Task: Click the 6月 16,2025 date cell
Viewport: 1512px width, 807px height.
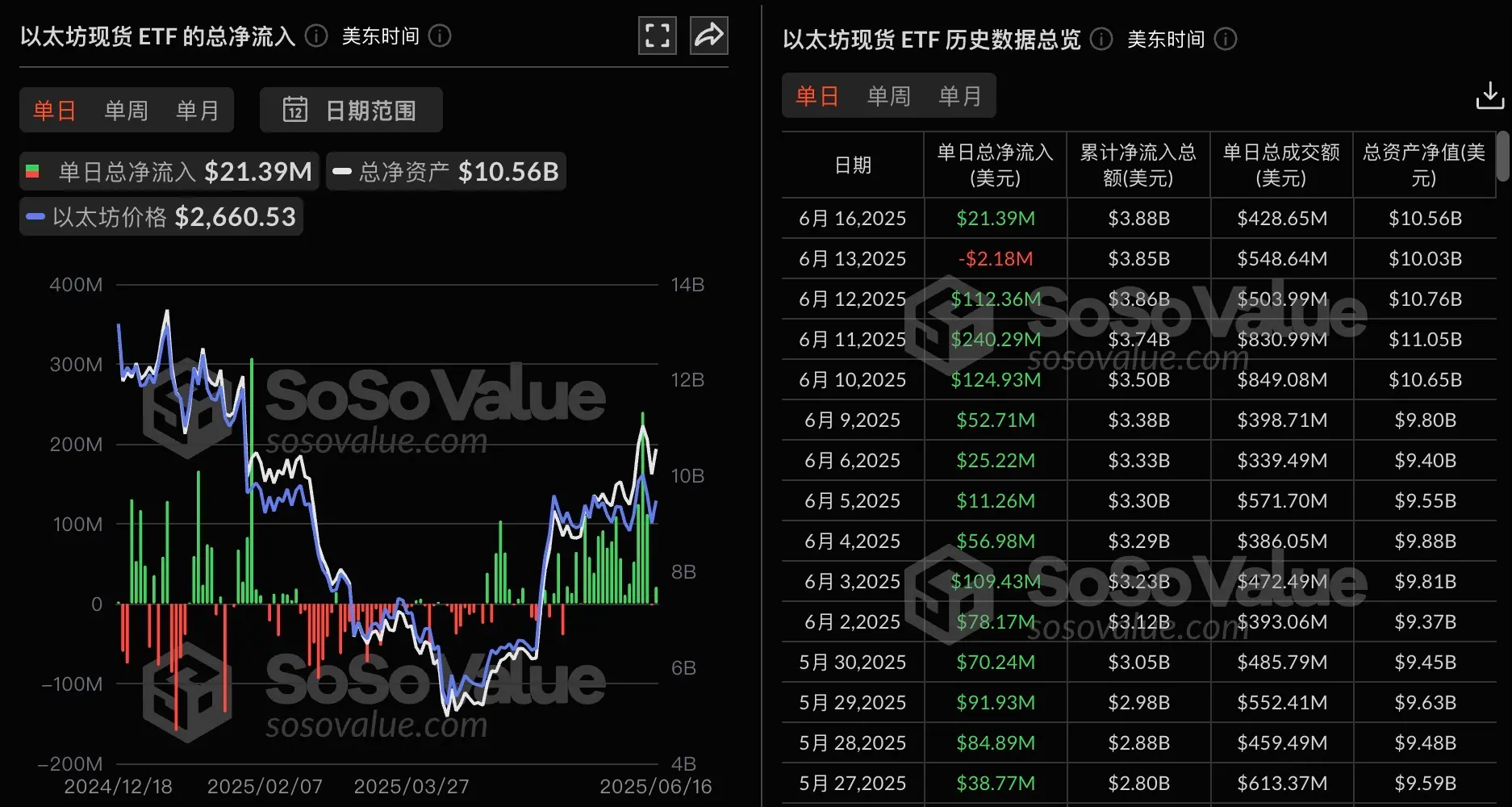Action: pos(853,218)
